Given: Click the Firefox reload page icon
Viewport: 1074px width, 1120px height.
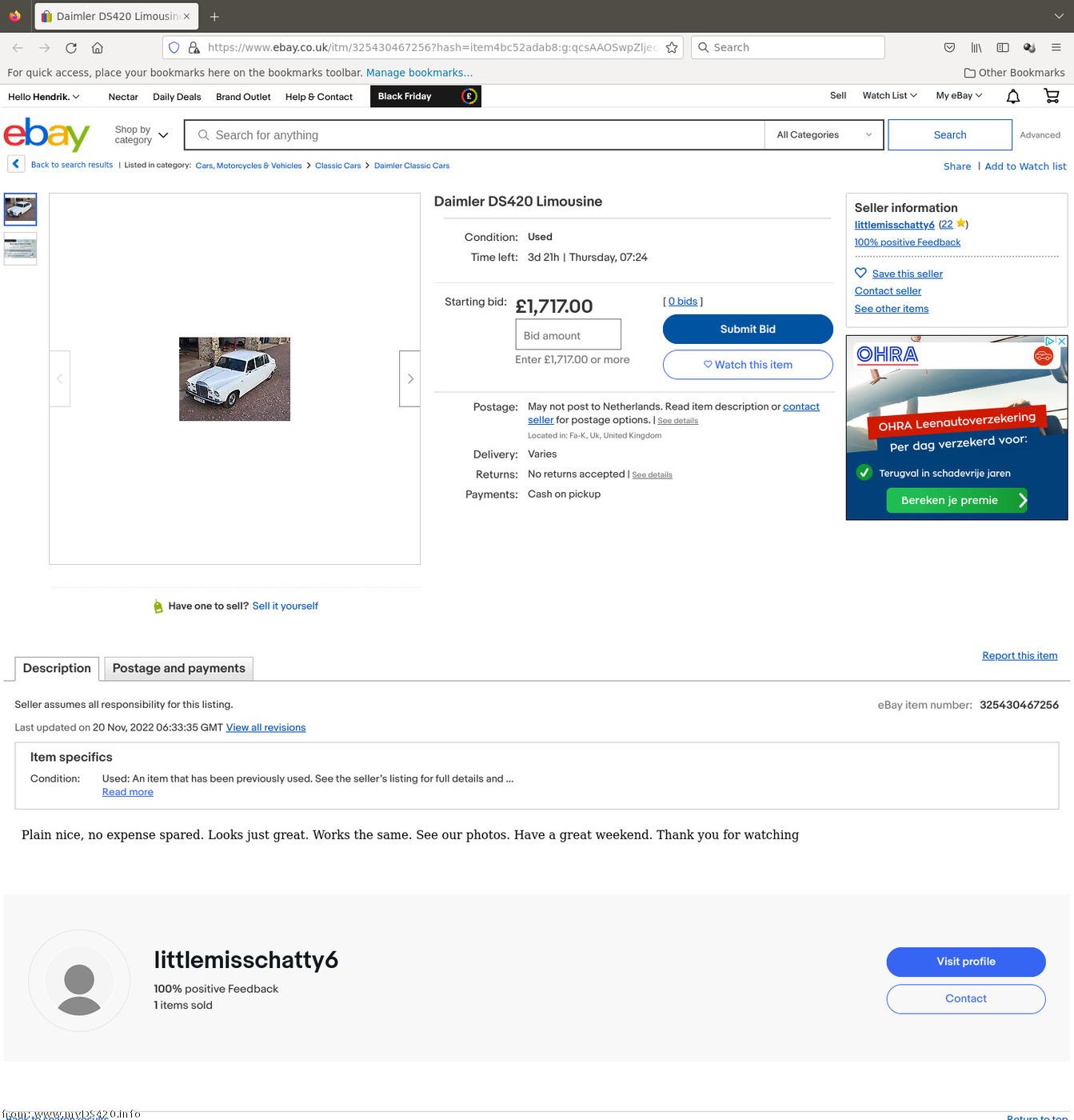Looking at the screenshot, I should [71, 48].
